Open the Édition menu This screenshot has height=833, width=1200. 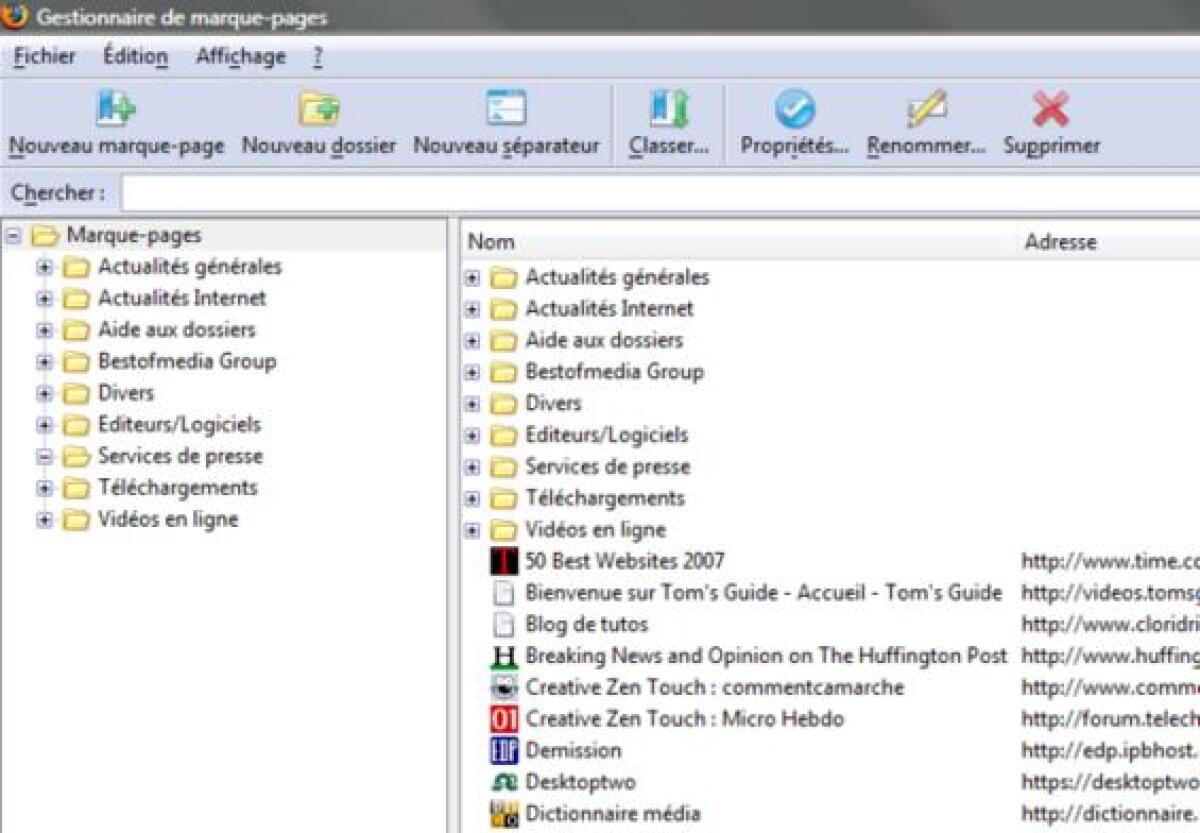[134, 57]
